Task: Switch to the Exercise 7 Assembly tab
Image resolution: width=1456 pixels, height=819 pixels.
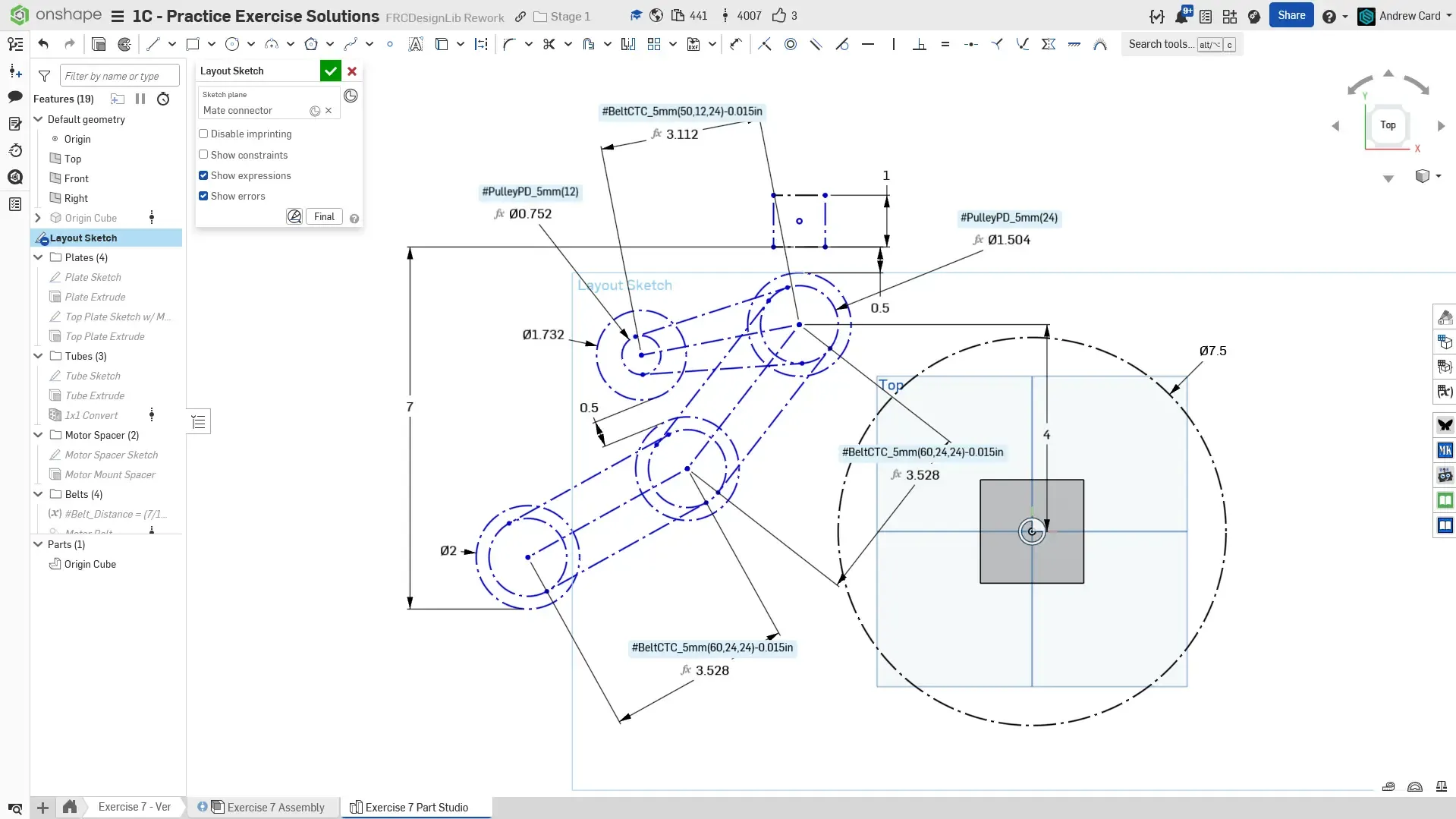Action: pyautogui.click(x=275, y=807)
